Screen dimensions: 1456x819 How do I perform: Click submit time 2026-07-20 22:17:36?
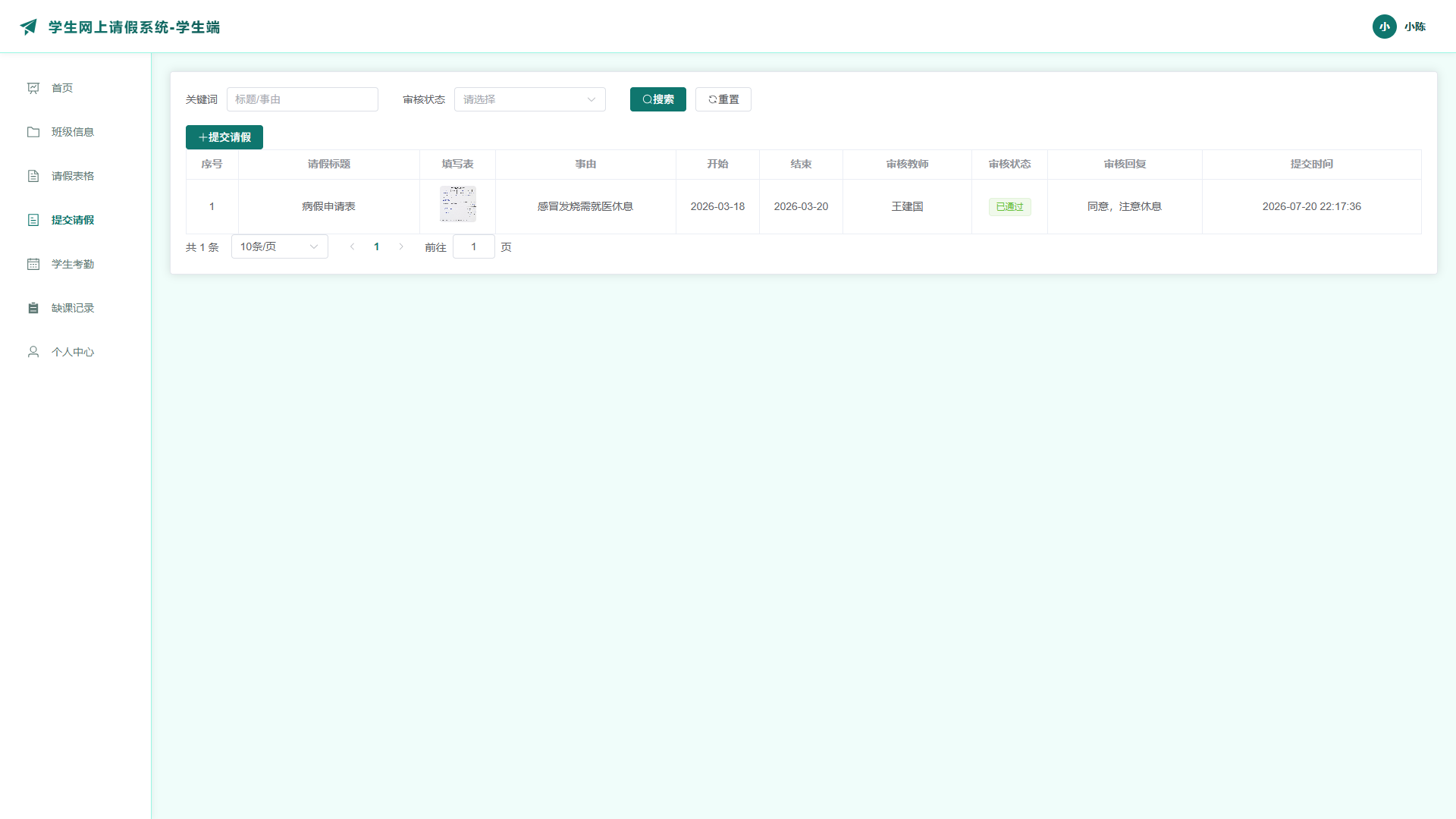pos(1312,206)
